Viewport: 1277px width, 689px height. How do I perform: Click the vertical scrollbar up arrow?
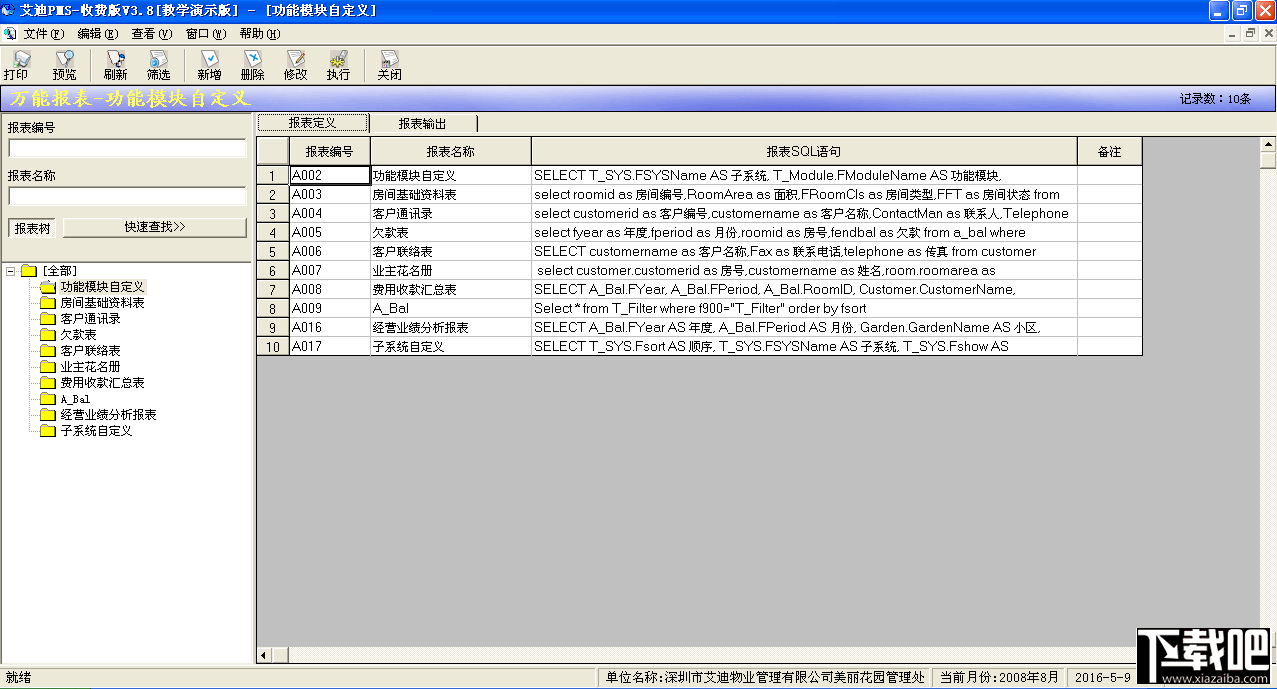coord(1268,144)
